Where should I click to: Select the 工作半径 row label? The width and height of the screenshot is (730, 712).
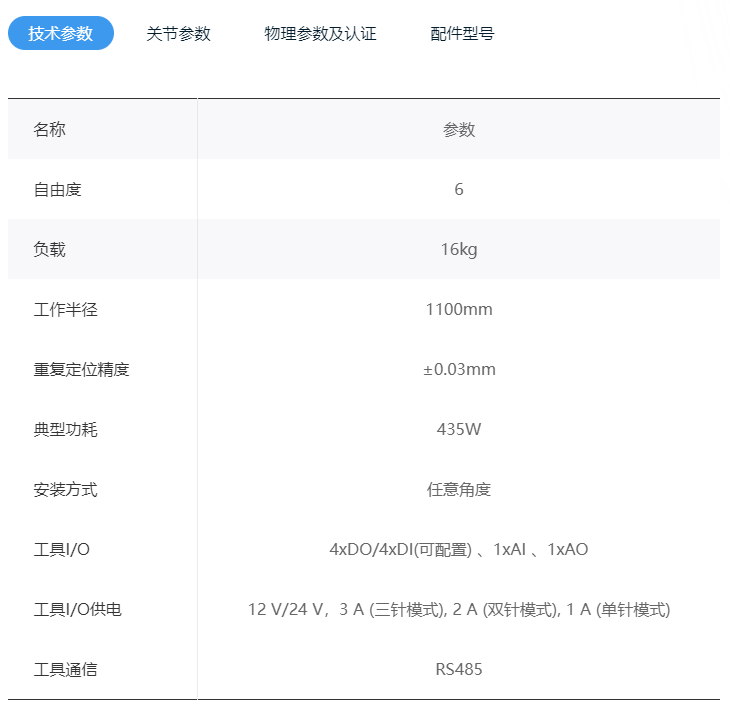(x=66, y=309)
